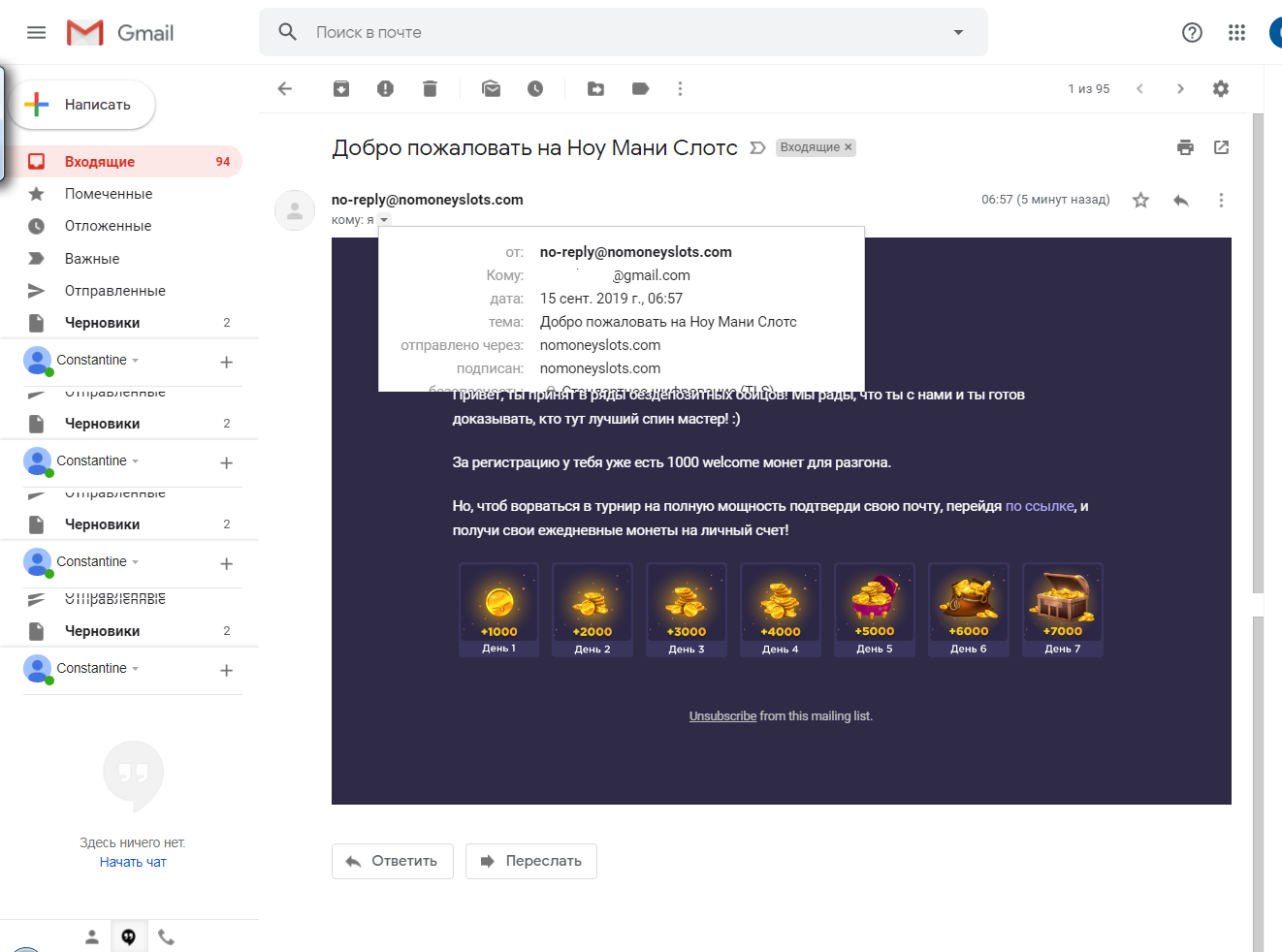
Task: Open the message's three-dot More menu
Action: click(x=1221, y=200)
